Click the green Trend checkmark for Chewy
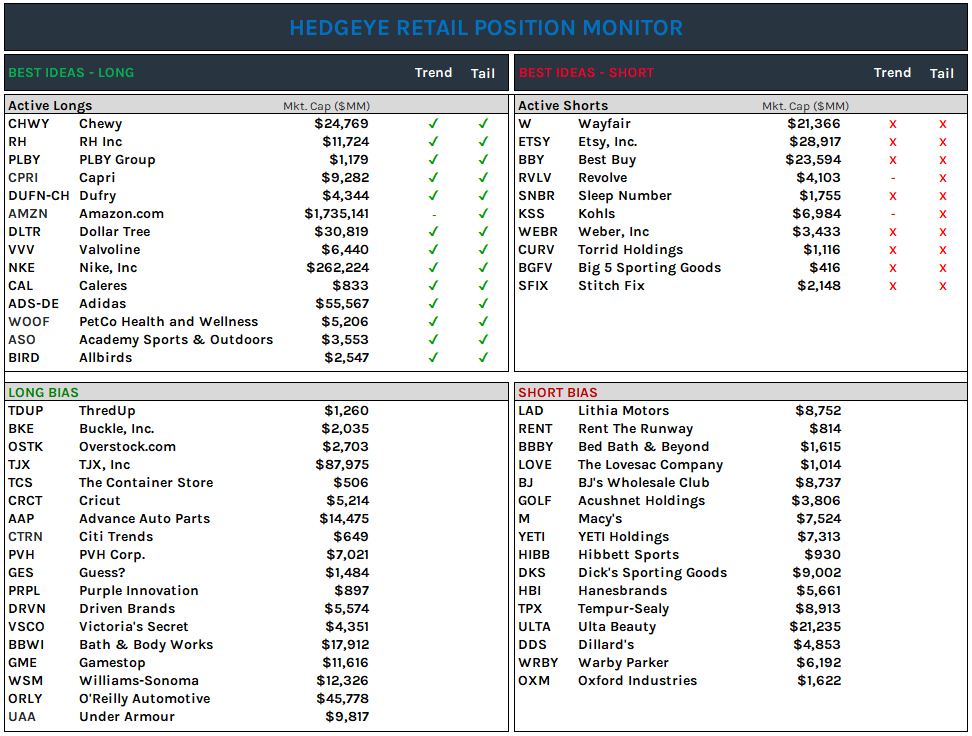Screen dimensions: 972x736 [434, 123]
